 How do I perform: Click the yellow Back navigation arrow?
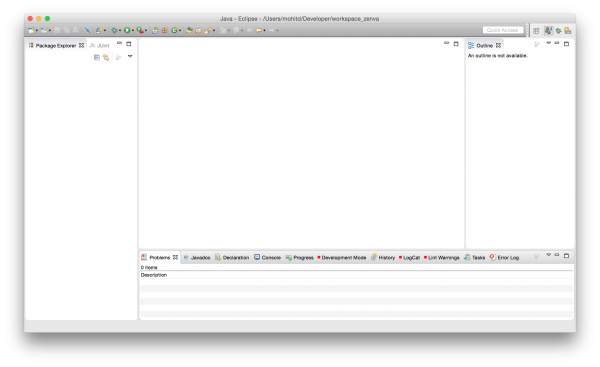(259, 30)
